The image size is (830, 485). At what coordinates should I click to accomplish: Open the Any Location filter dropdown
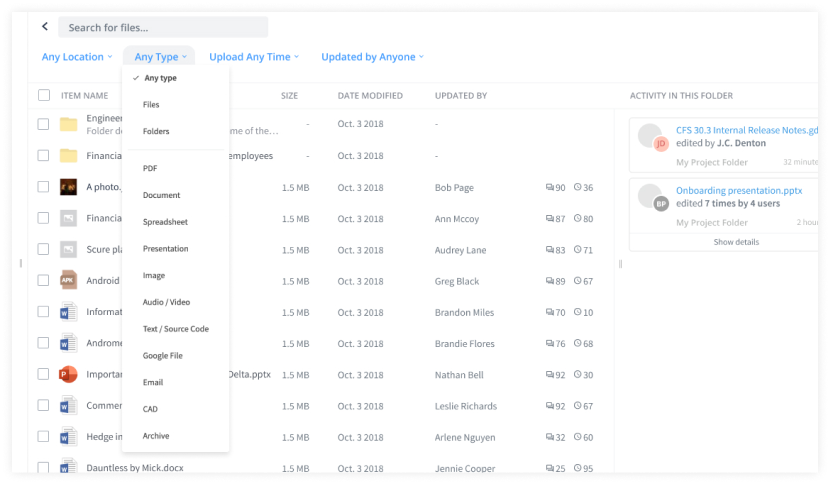pos(76,57)
